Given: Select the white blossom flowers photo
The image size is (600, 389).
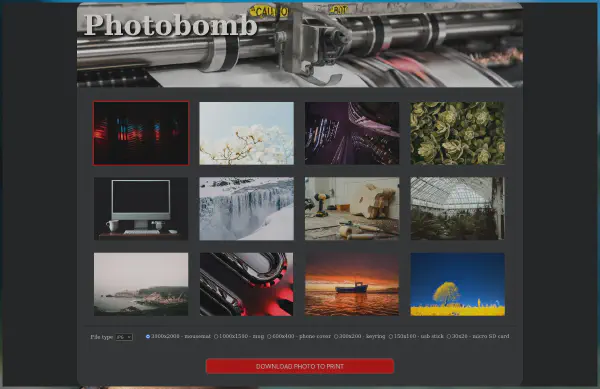Looking at the screenshot, I should coord(246,133).
